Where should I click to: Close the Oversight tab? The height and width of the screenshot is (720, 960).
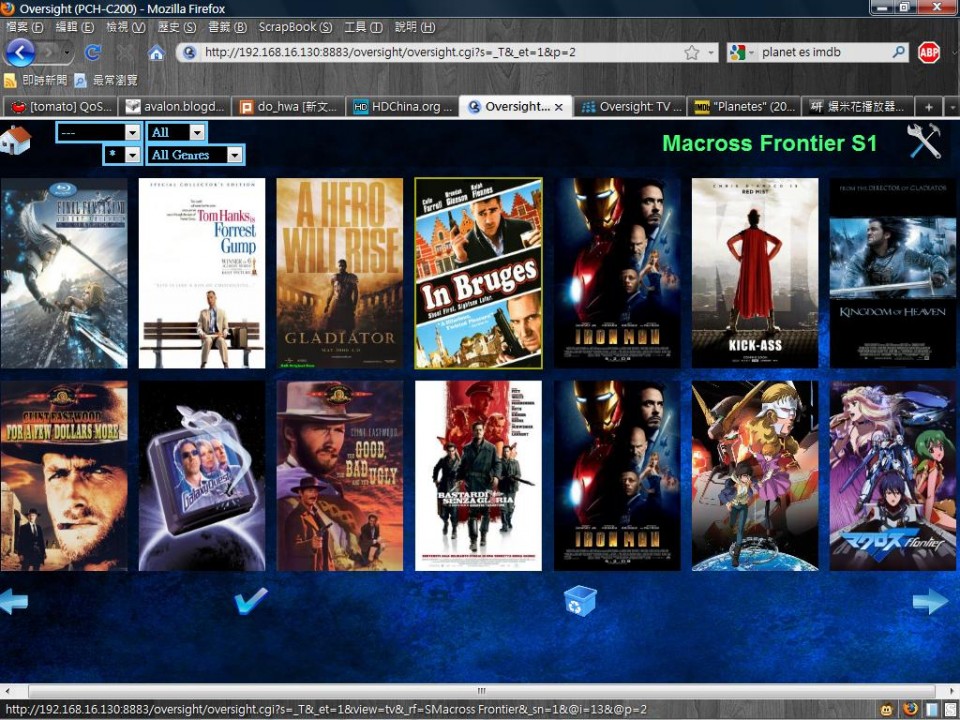click(x=558, y=107)
